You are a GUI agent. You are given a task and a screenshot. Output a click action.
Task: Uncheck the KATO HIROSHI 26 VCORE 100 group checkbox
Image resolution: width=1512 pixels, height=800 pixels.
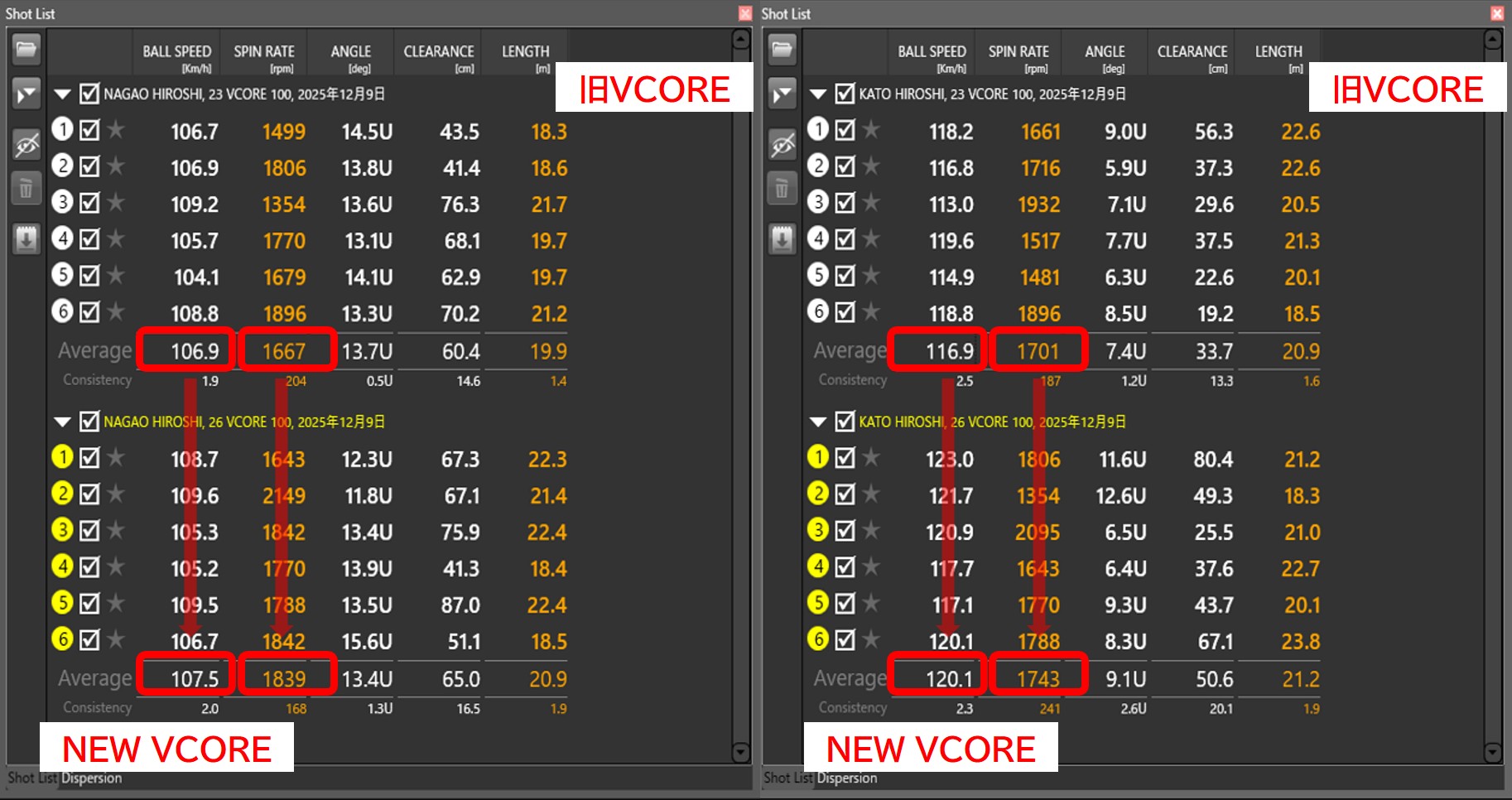(845, 422)
